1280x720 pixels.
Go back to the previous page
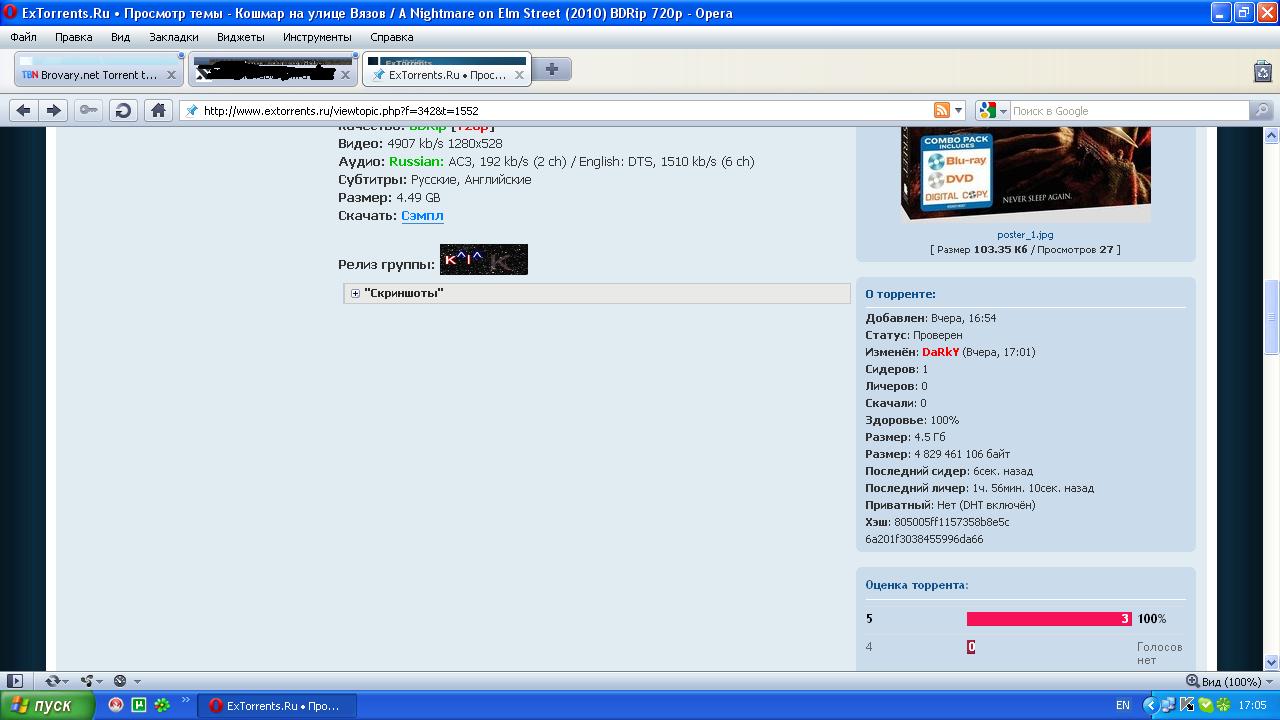tap(23, 111)
